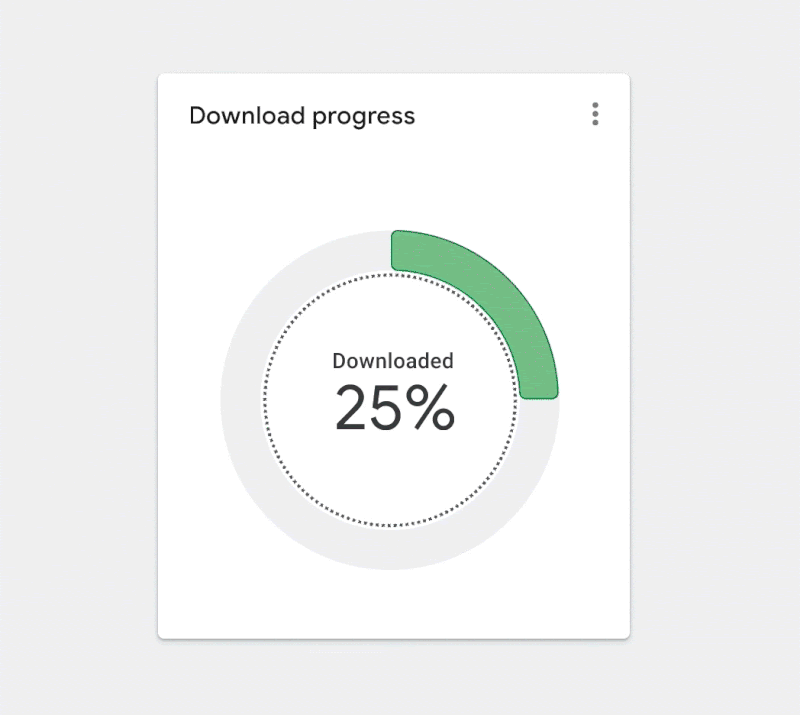The width and height of the screenshot is (800, 715).
Task: Click the bottom edge of the card
Action: click(393, 634)
